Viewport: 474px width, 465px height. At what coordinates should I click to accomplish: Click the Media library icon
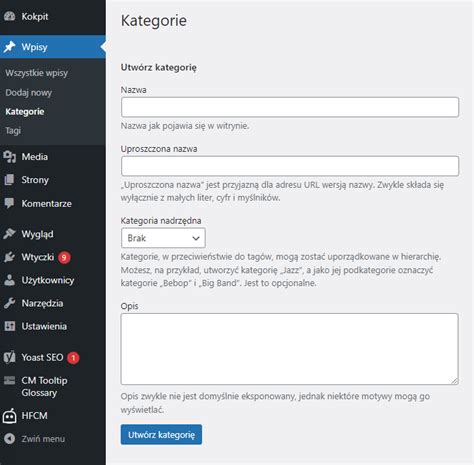point(10,157)
